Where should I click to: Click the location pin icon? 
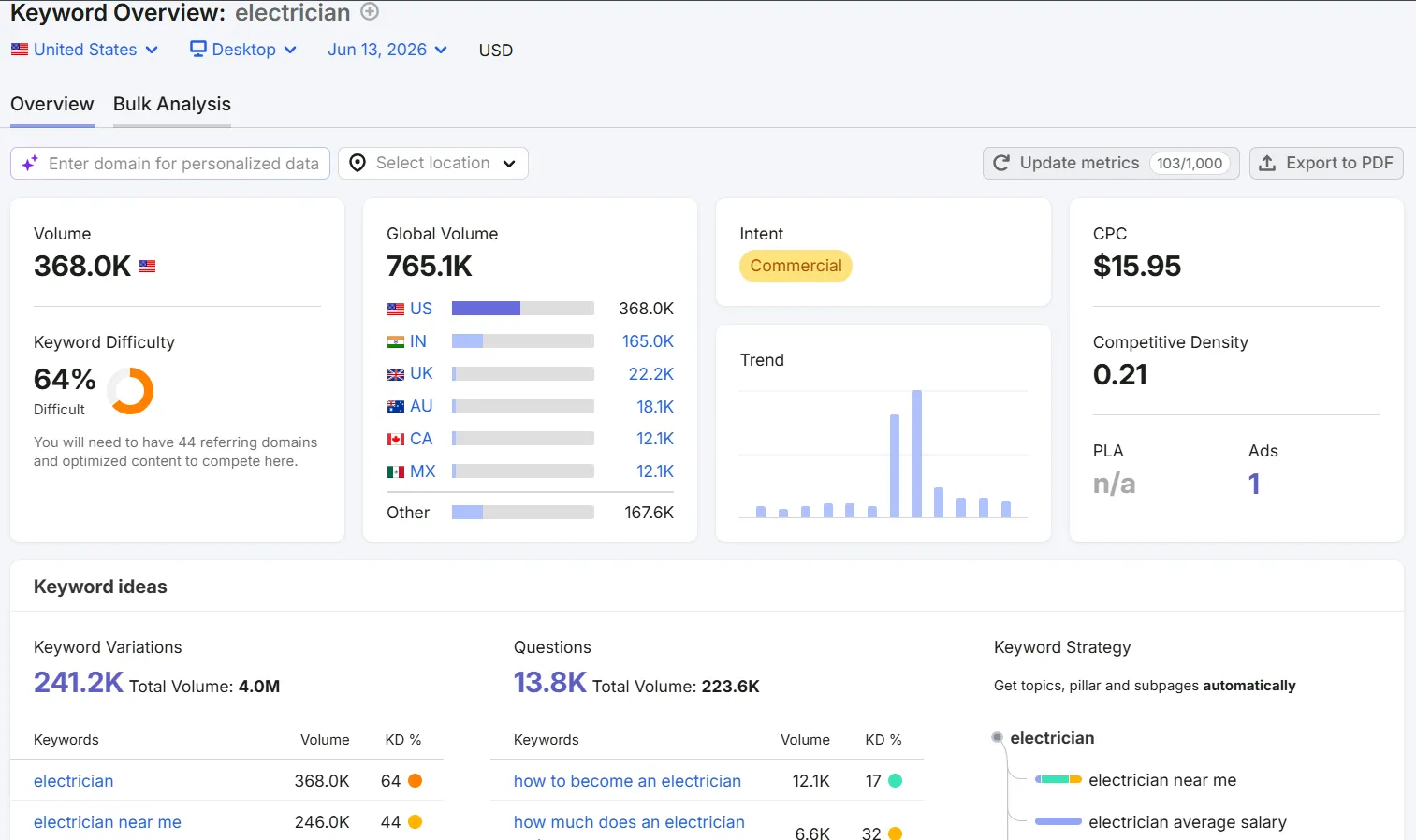coord(358,163)
